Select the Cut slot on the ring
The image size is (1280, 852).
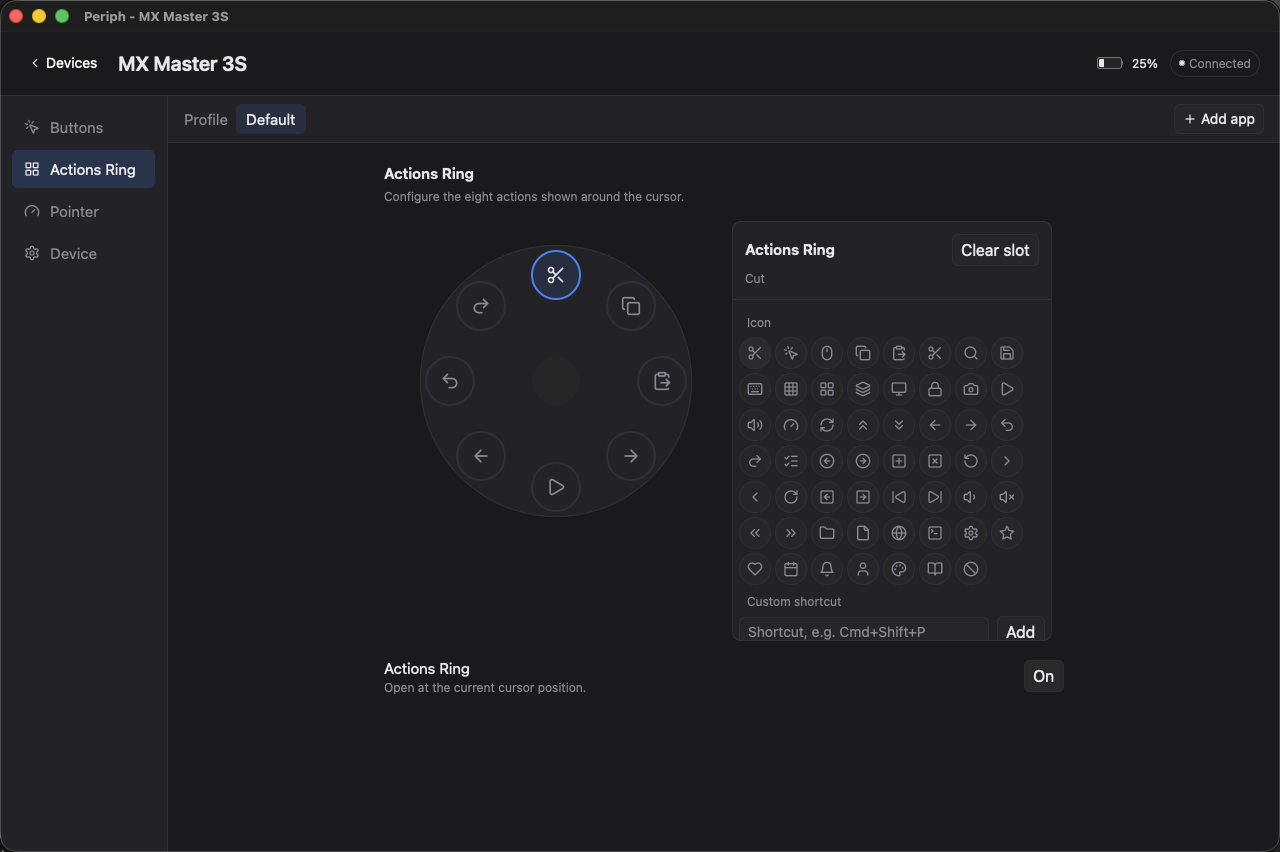(556, 275)
